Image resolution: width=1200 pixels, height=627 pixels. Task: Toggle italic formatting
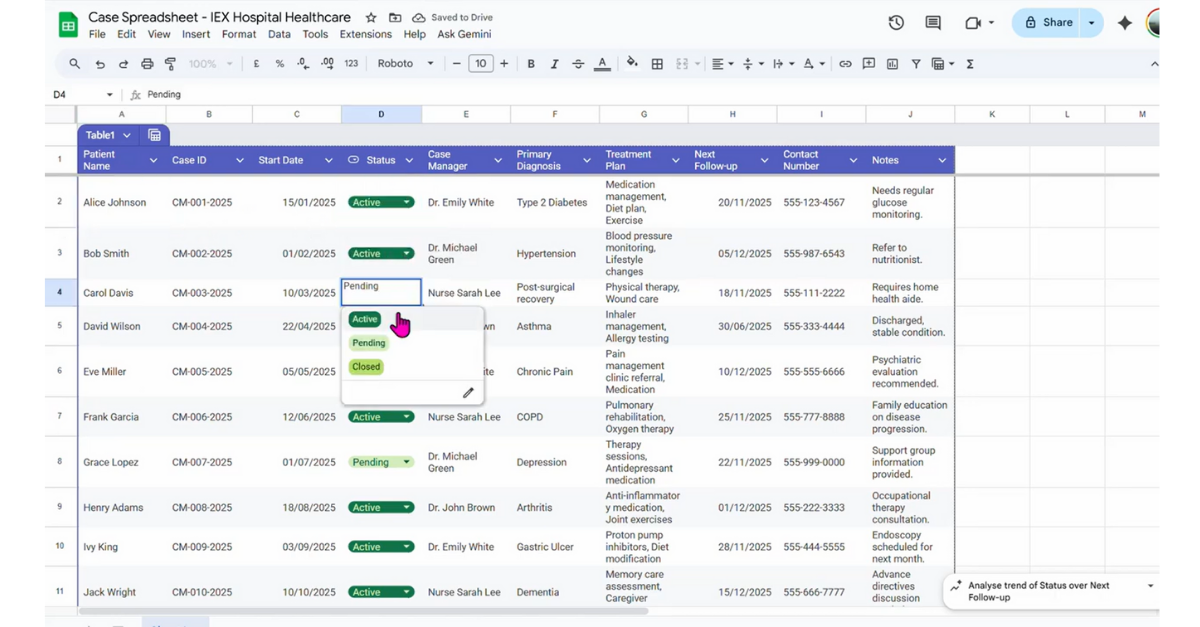click(x=554, y=63)
